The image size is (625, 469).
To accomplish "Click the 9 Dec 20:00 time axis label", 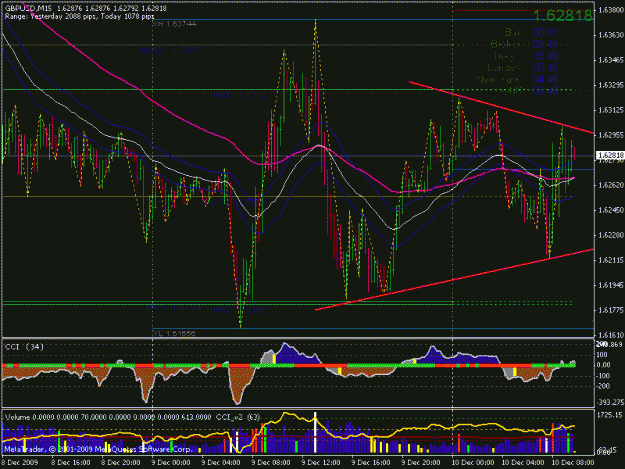I will click(421, 463).
